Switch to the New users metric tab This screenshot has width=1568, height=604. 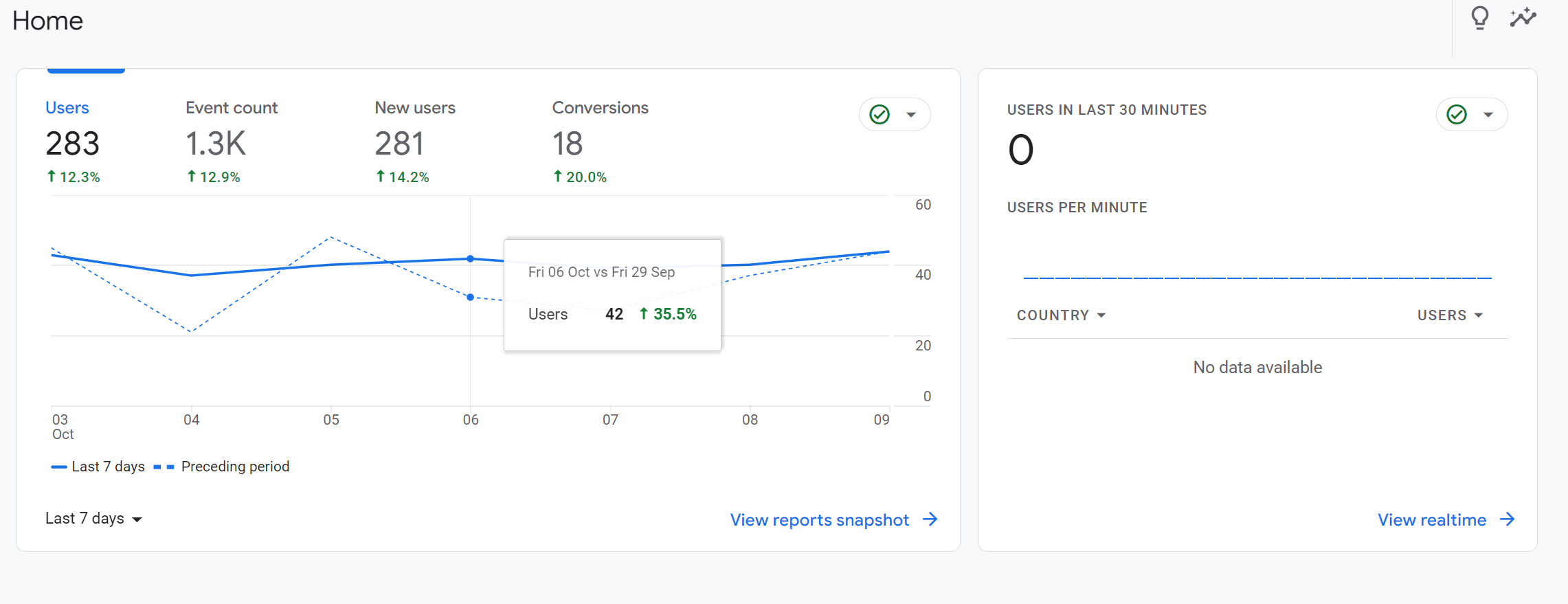click(x=414, y=108)
